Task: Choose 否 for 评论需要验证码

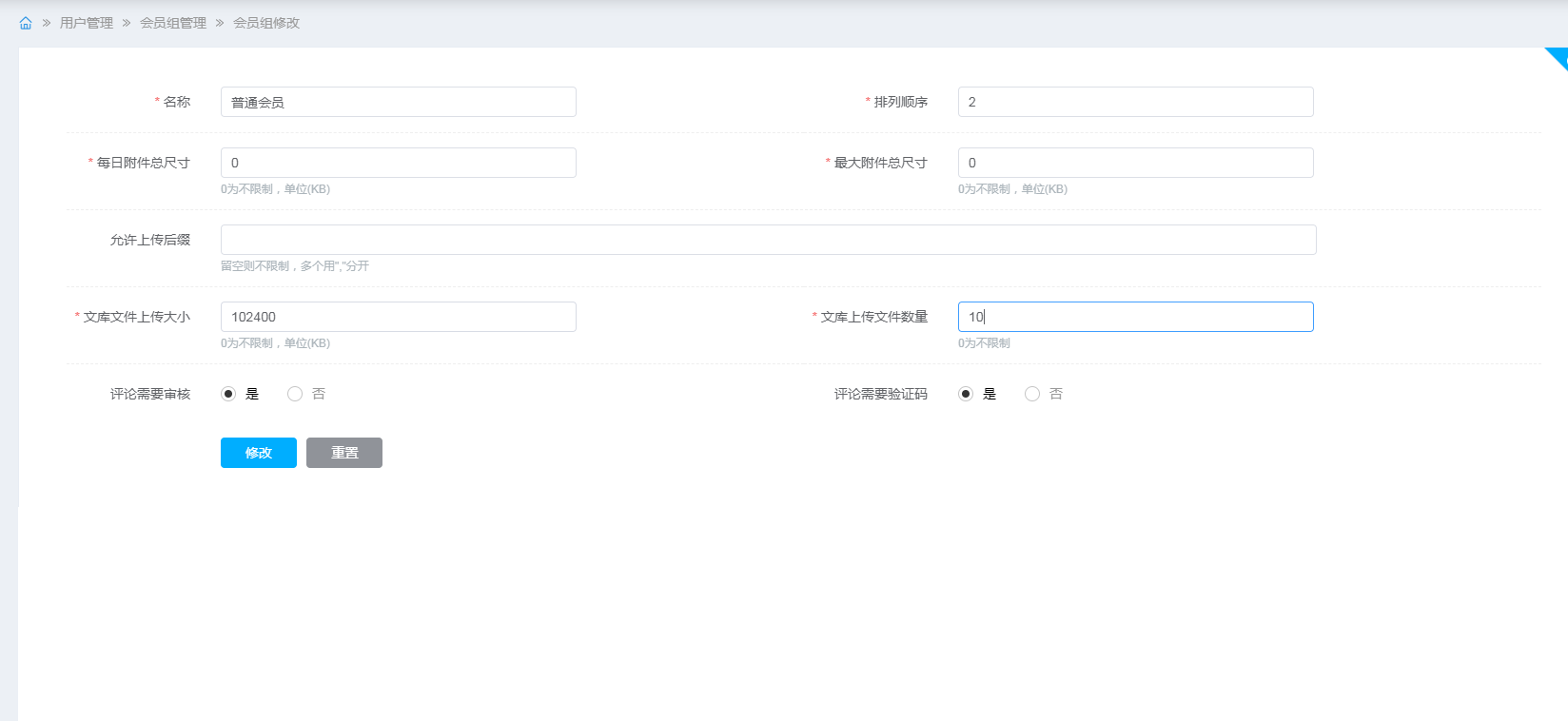Action: (1032, 394)
